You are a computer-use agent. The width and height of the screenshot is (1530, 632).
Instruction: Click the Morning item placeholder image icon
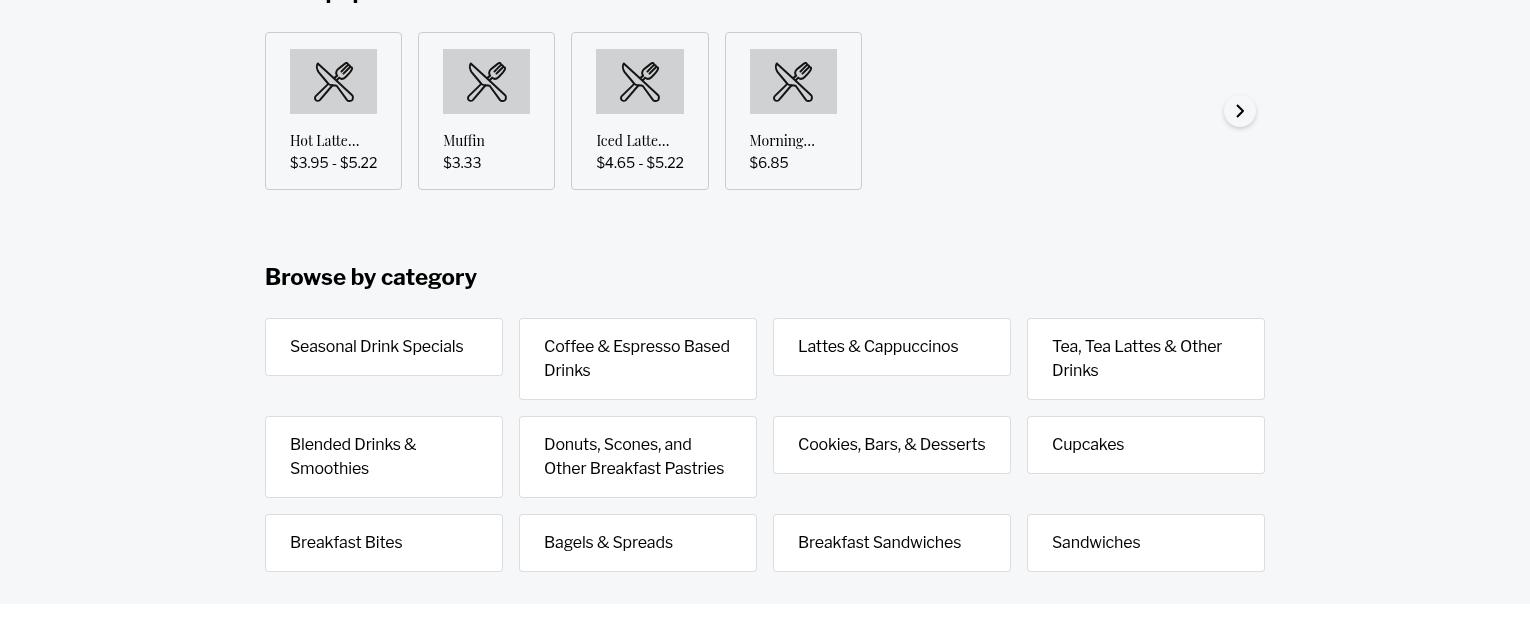(793, 82)
